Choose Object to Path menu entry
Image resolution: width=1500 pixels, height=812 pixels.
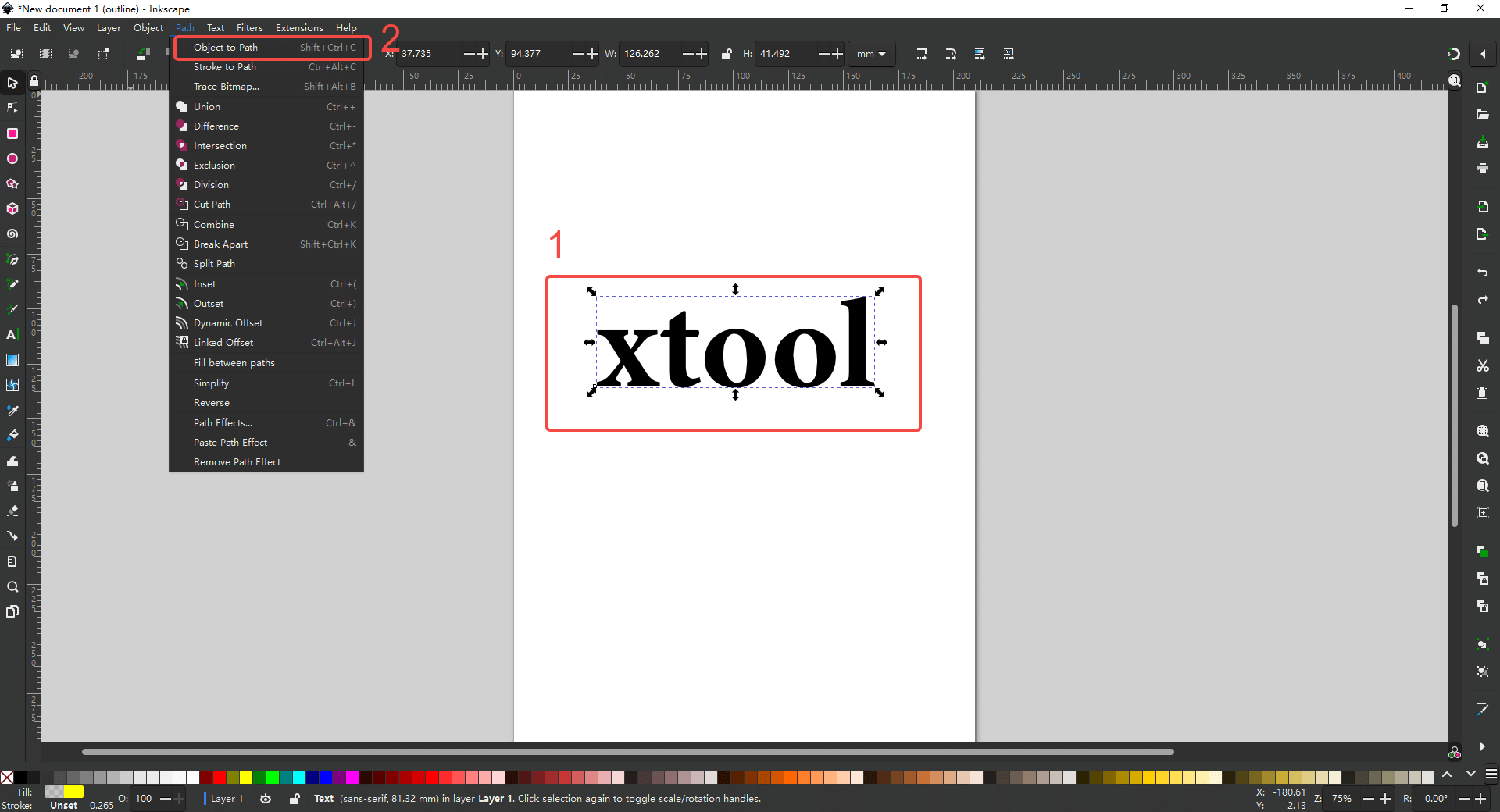pyautogui.click(x=266, y=48)
